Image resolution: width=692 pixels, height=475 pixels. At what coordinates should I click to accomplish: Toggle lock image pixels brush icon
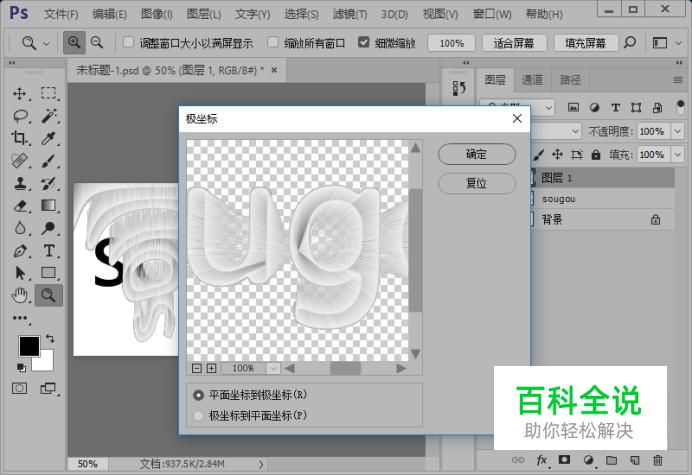click(x=539, y=155)
